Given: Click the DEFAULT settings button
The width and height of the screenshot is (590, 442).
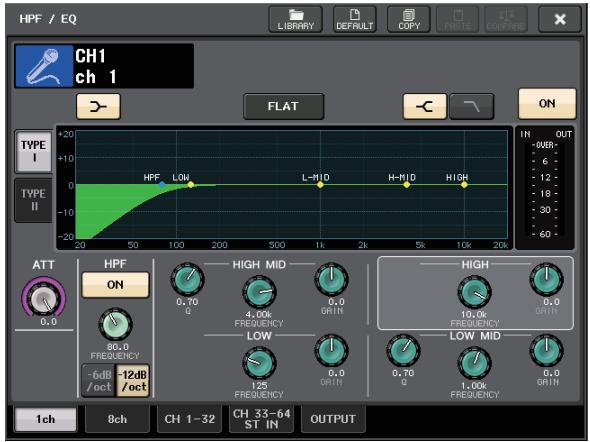Looking at the screenshot, I should coord(354,20).
